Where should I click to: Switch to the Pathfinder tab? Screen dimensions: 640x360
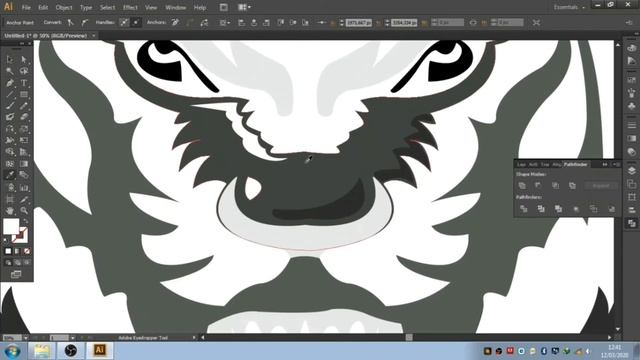pos(575,164)
